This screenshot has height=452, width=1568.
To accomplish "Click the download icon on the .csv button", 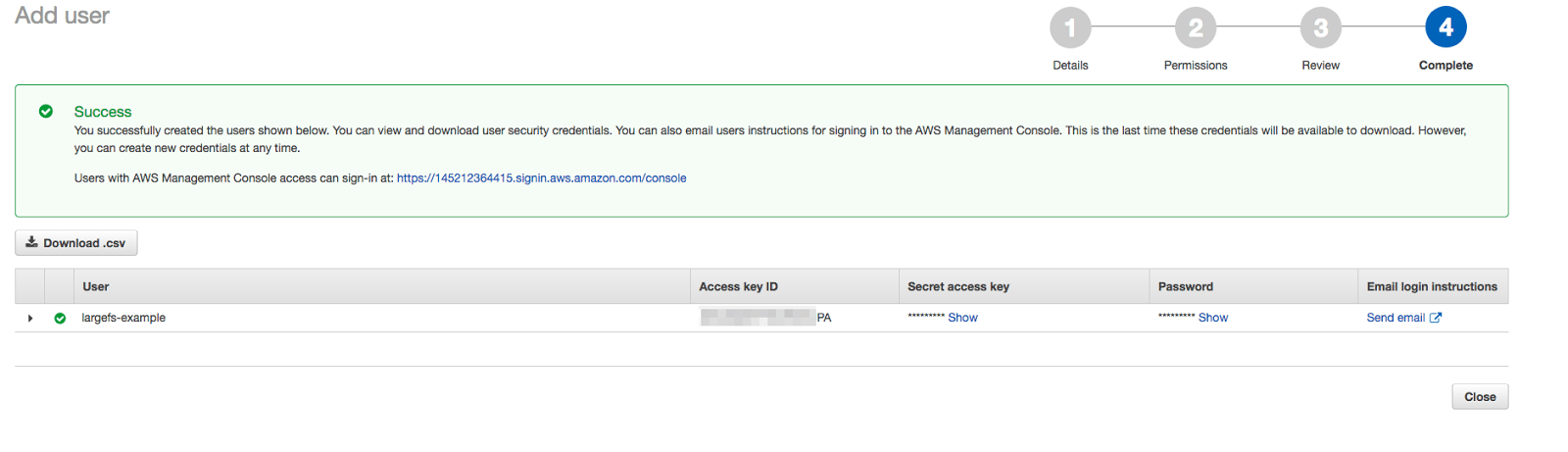I will click(x=31, y=242).
